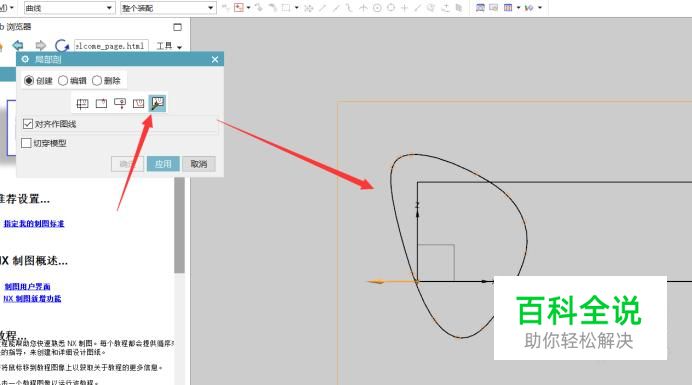Viewport: 692px width, 385px height.
Task: Click the NX 制图概述 heading text
Action: pos(34,261)
